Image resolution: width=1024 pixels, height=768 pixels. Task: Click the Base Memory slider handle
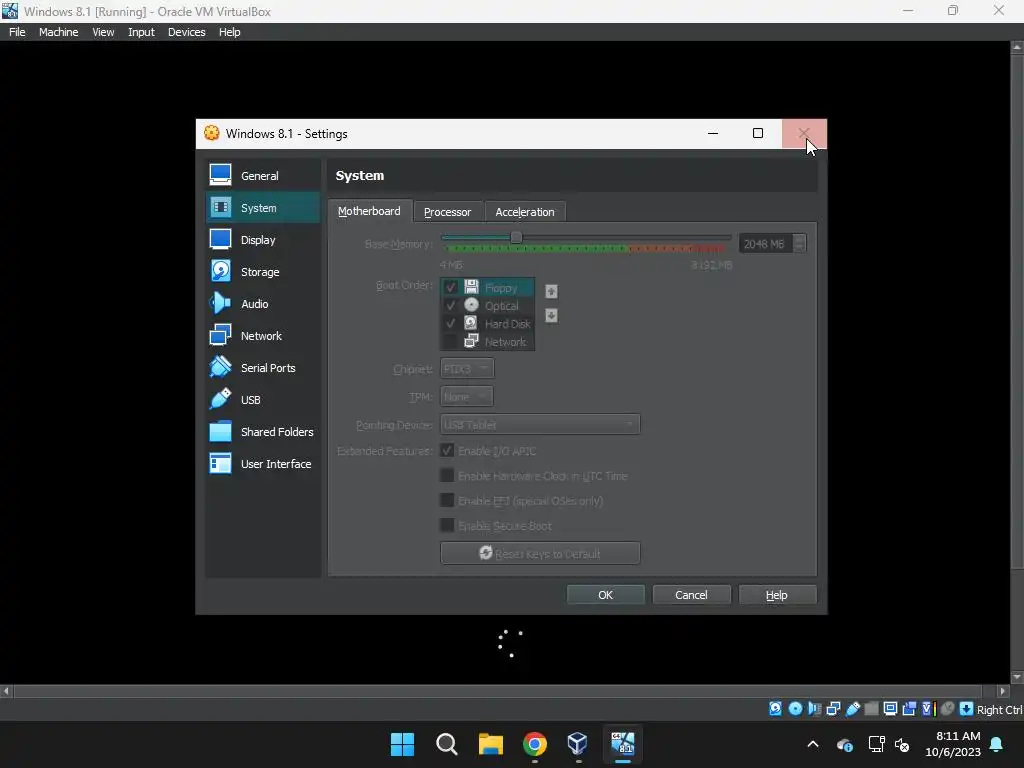click(x=516, y=238)
